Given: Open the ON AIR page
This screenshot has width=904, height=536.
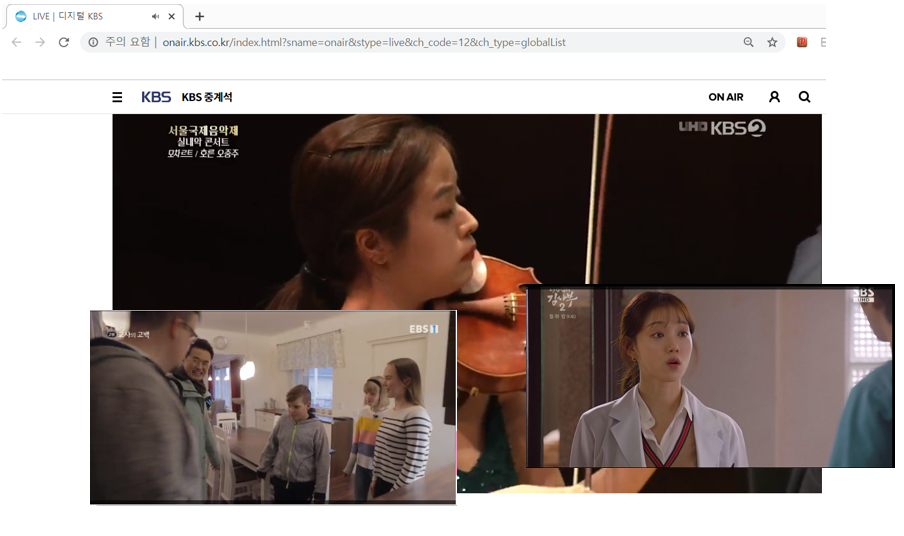Looking at the screenshot, I should pos(726,97).
